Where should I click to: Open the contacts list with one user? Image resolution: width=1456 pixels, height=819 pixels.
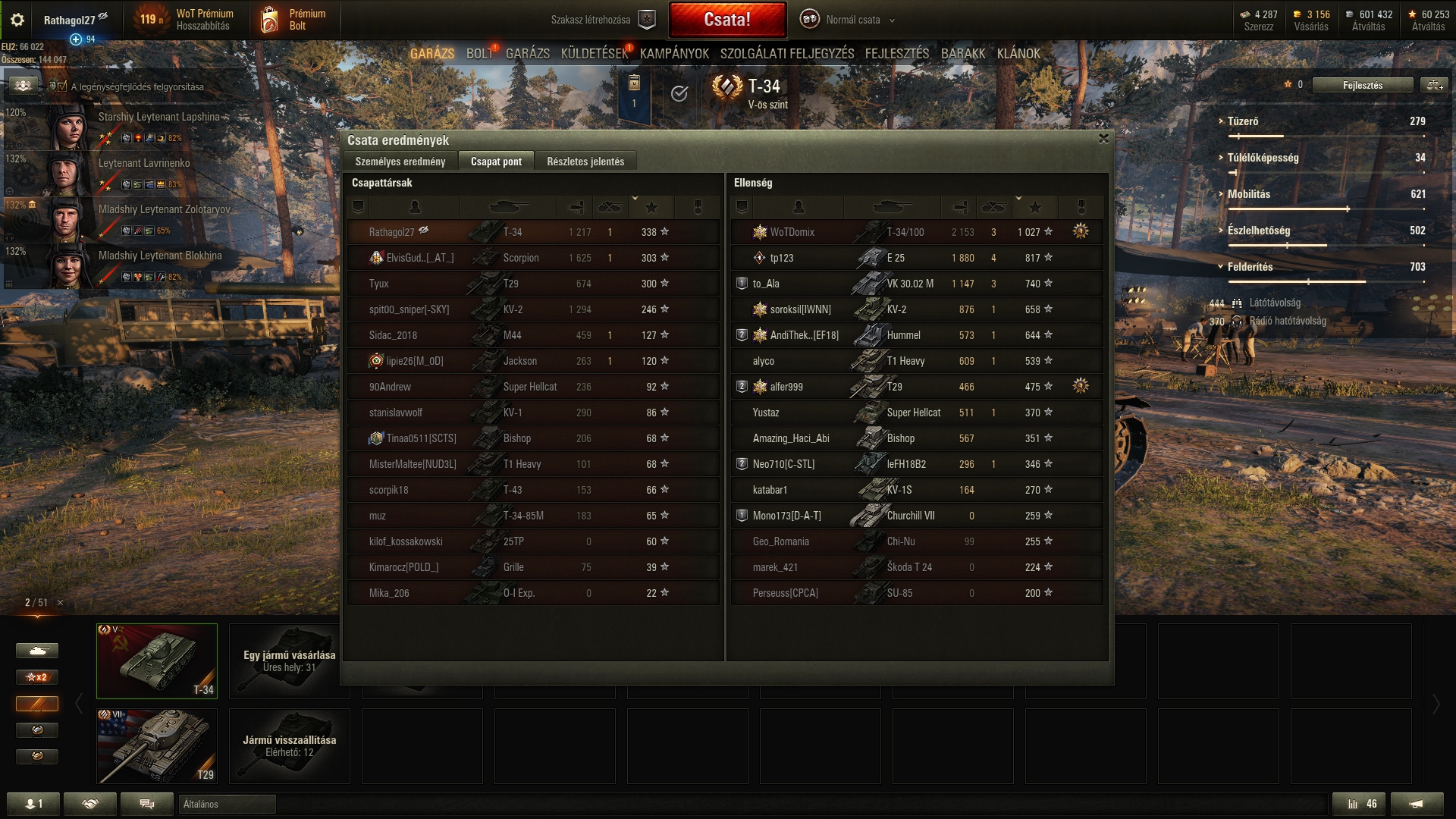pos(33,804)
